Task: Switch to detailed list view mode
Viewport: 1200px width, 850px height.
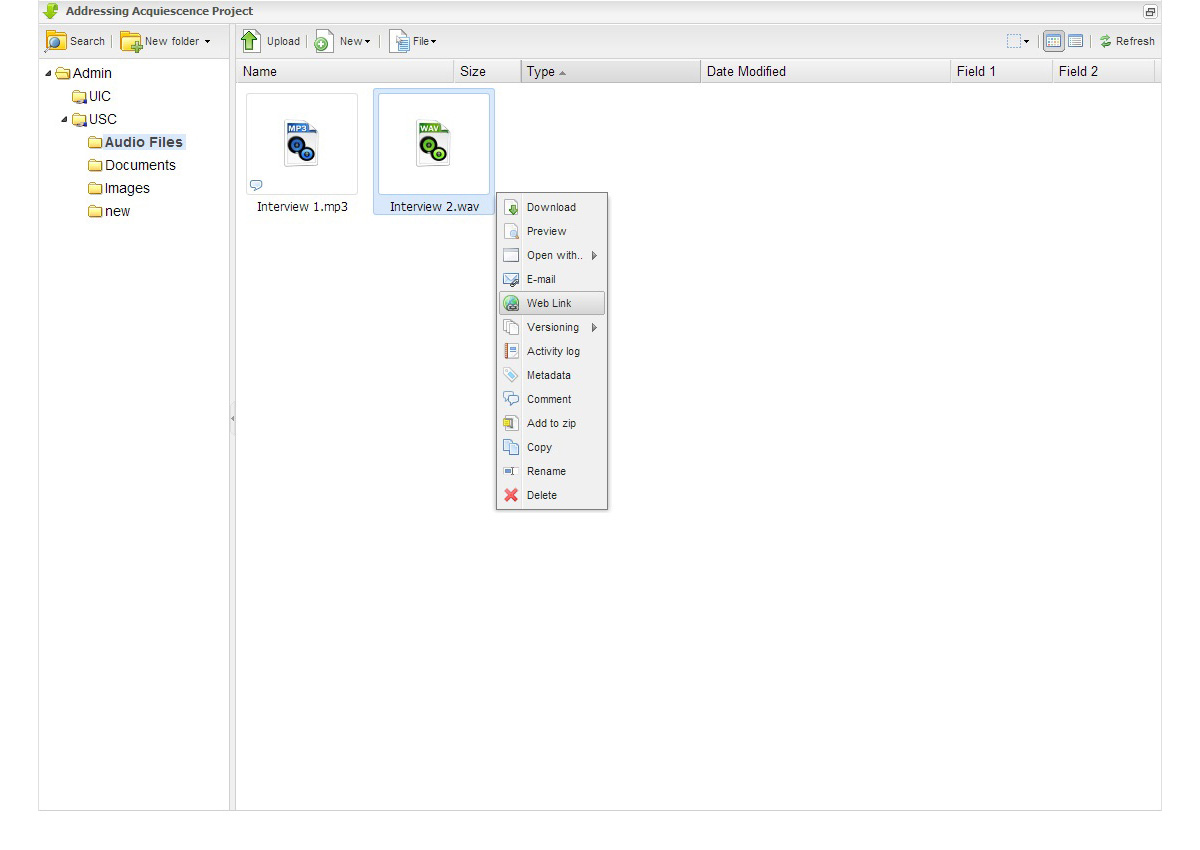Action: (1075, 41)
